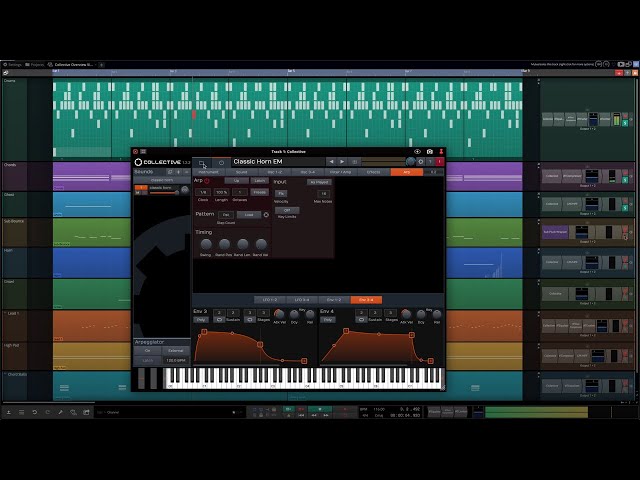Click the Classic Horn EM preset name
The width and height of the screenshot is (640, 480).
(258, 162)
